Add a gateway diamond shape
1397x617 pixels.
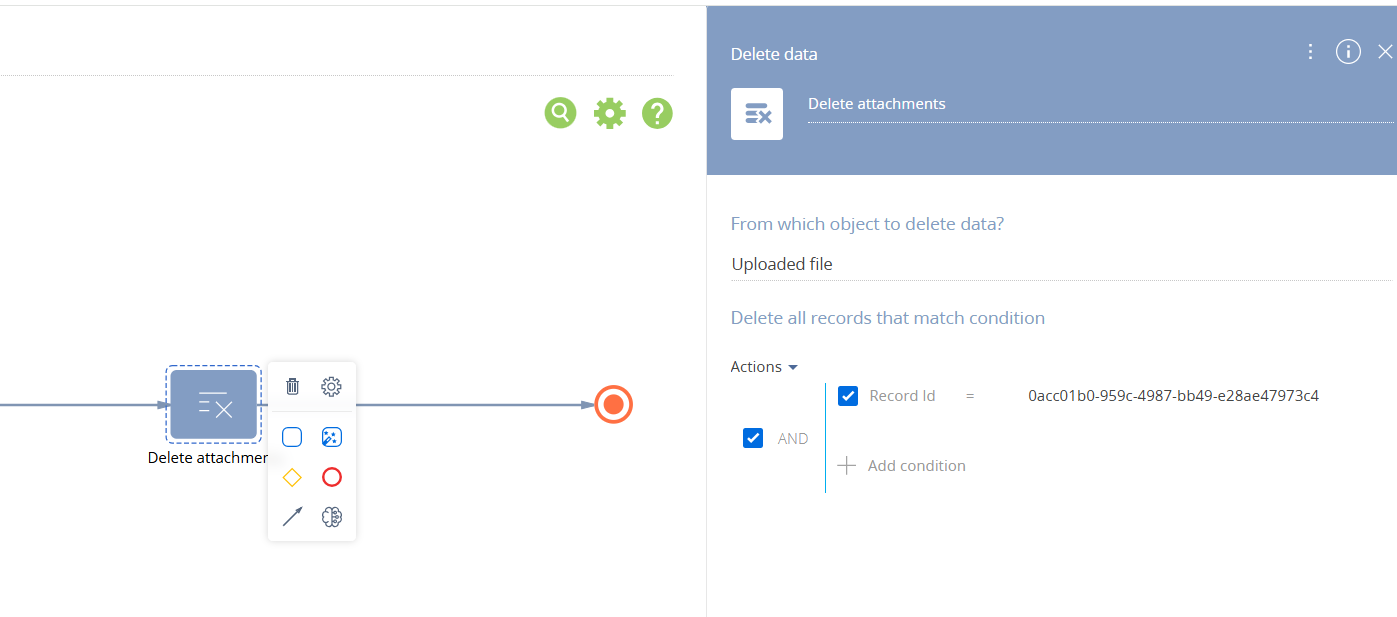(292, 477)
